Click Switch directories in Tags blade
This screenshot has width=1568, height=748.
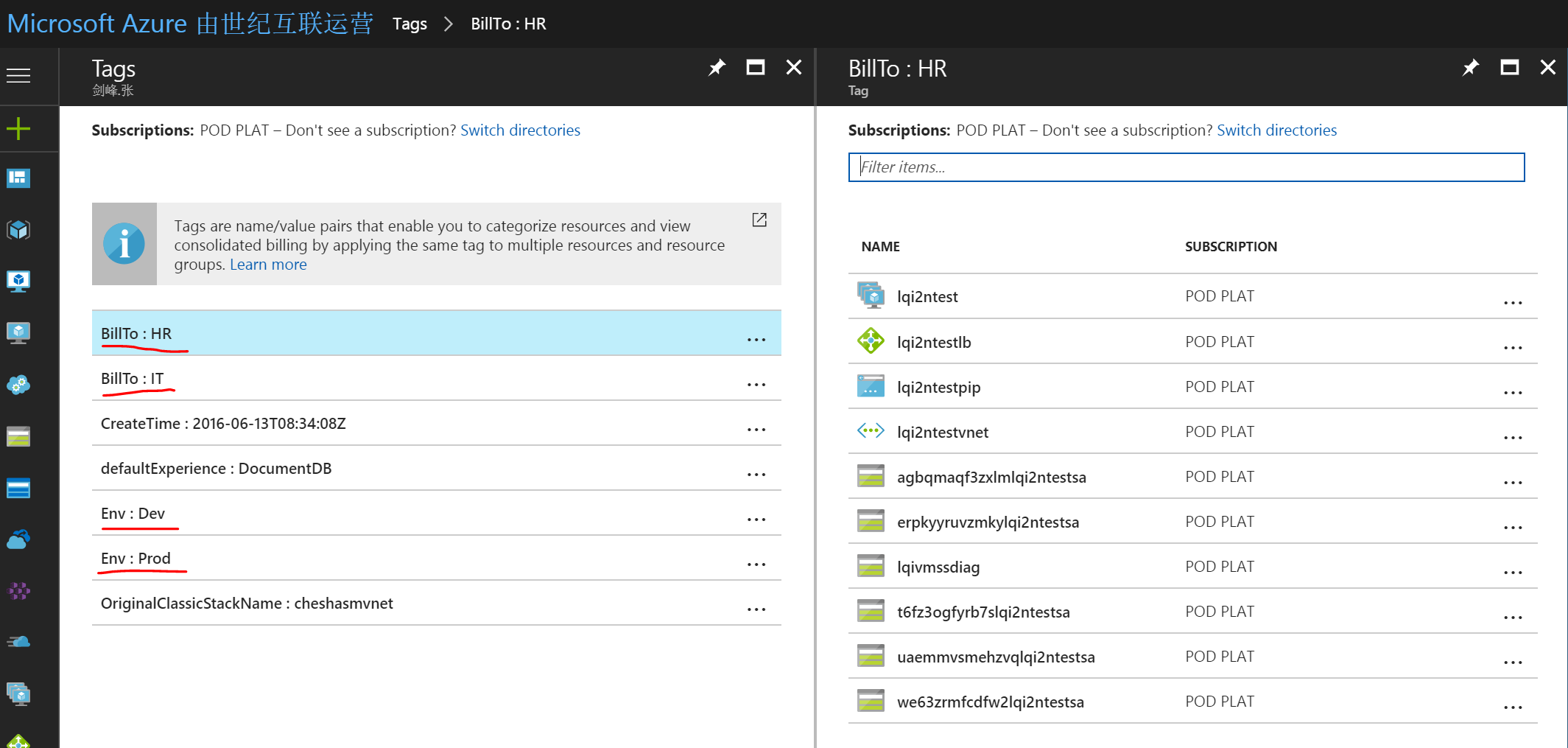520,130
